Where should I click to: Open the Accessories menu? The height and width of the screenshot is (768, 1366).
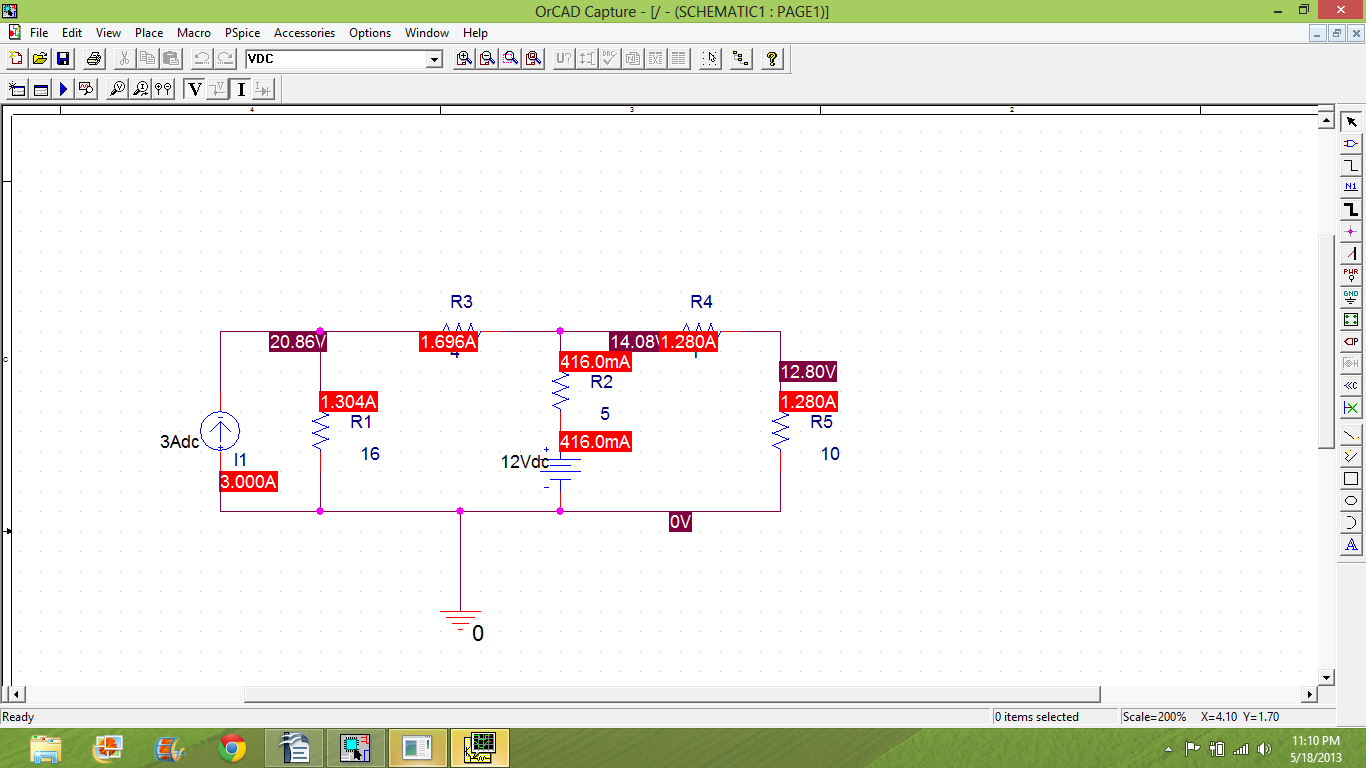pos(304,33)
